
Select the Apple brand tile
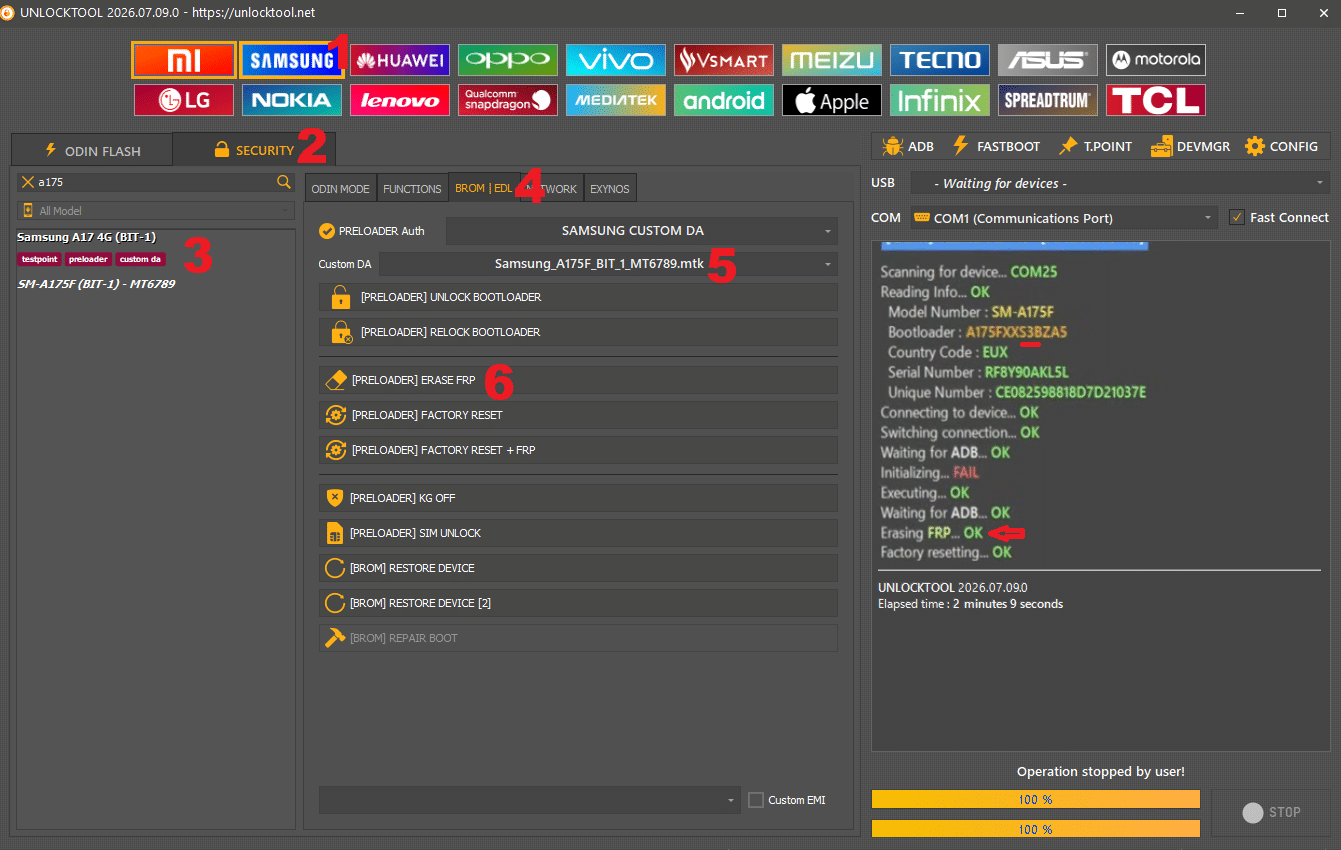click(832, 100)
